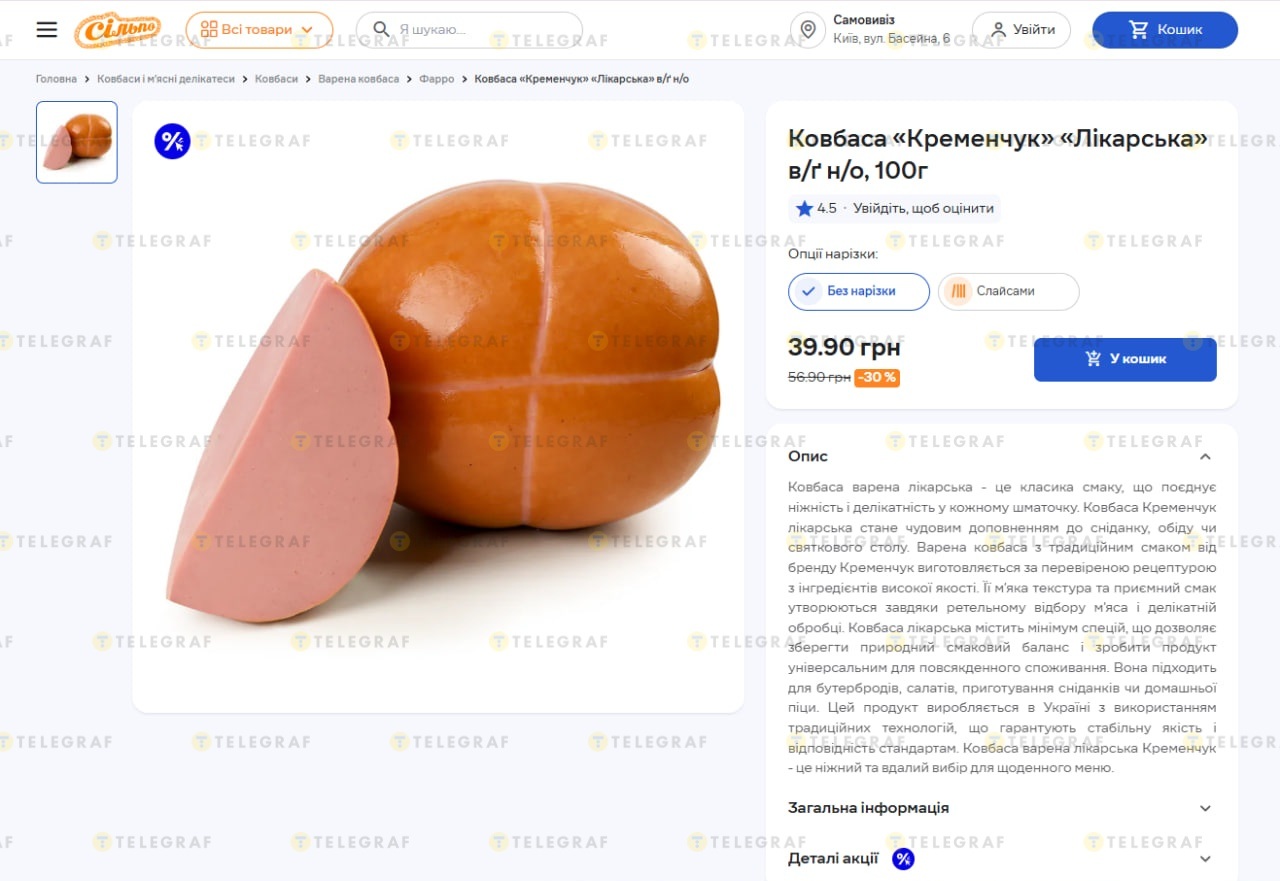This screenshot has width=1280, height=881.
Task: Click the У кошик button
Action: click(x=1125, y=359)
